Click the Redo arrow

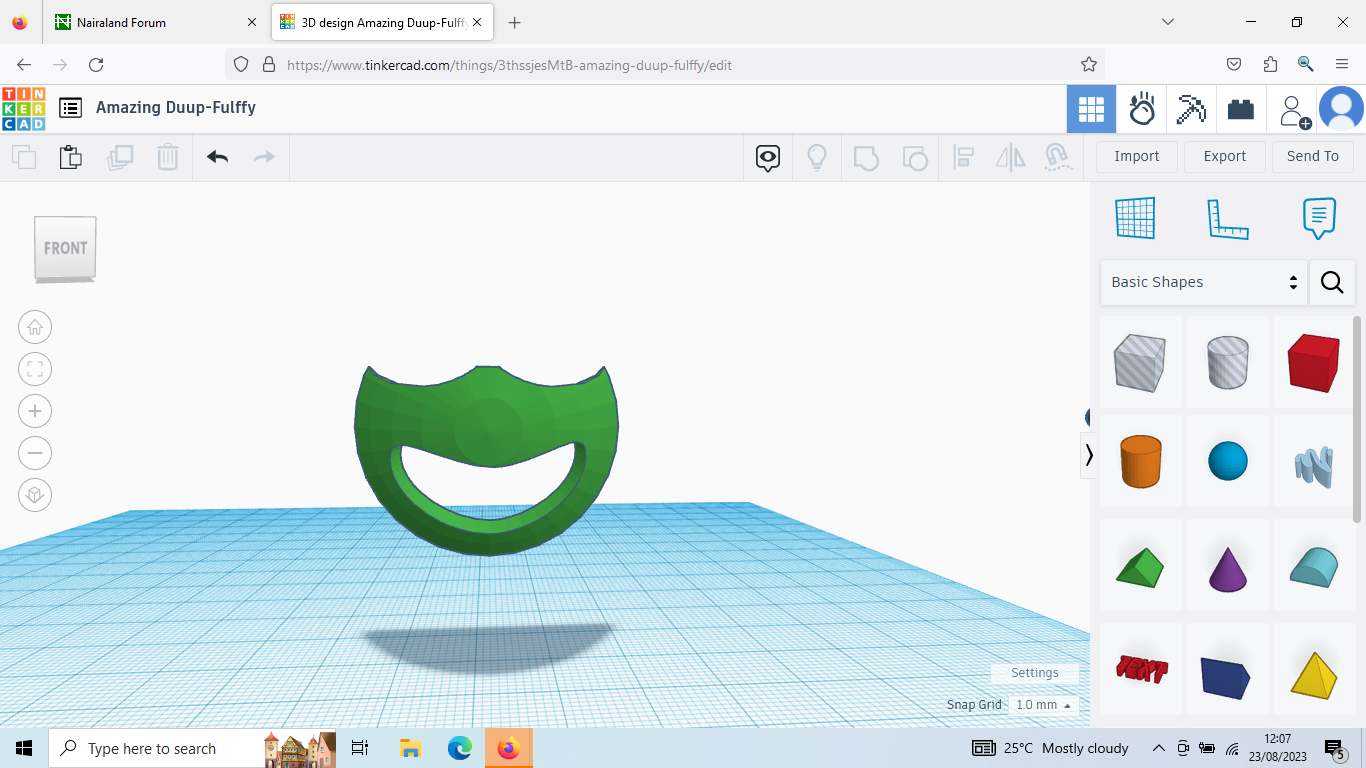tap(262, 157)
